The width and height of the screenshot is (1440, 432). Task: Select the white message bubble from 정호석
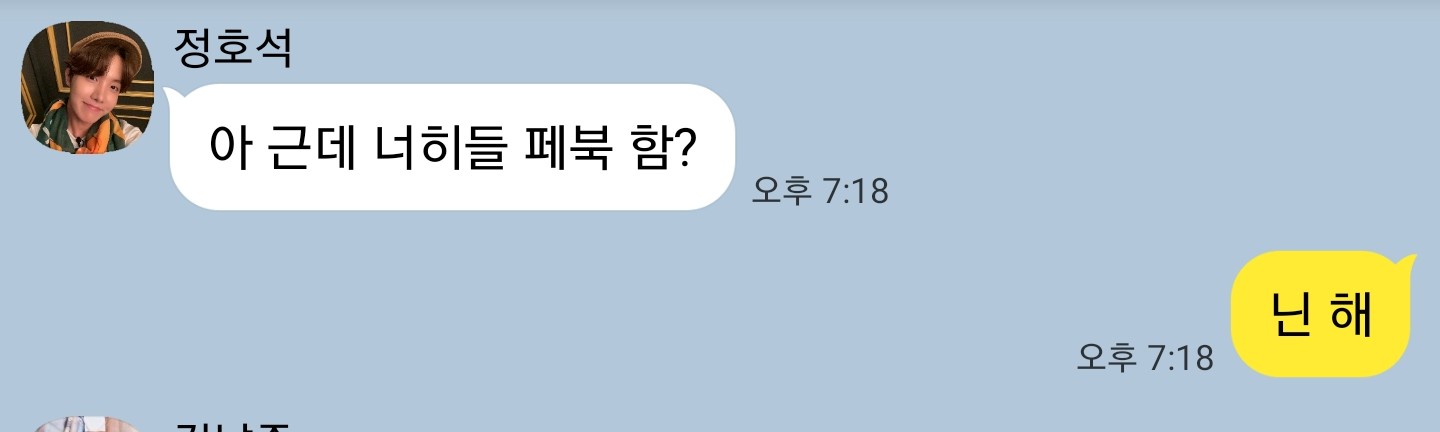point(452,147)
